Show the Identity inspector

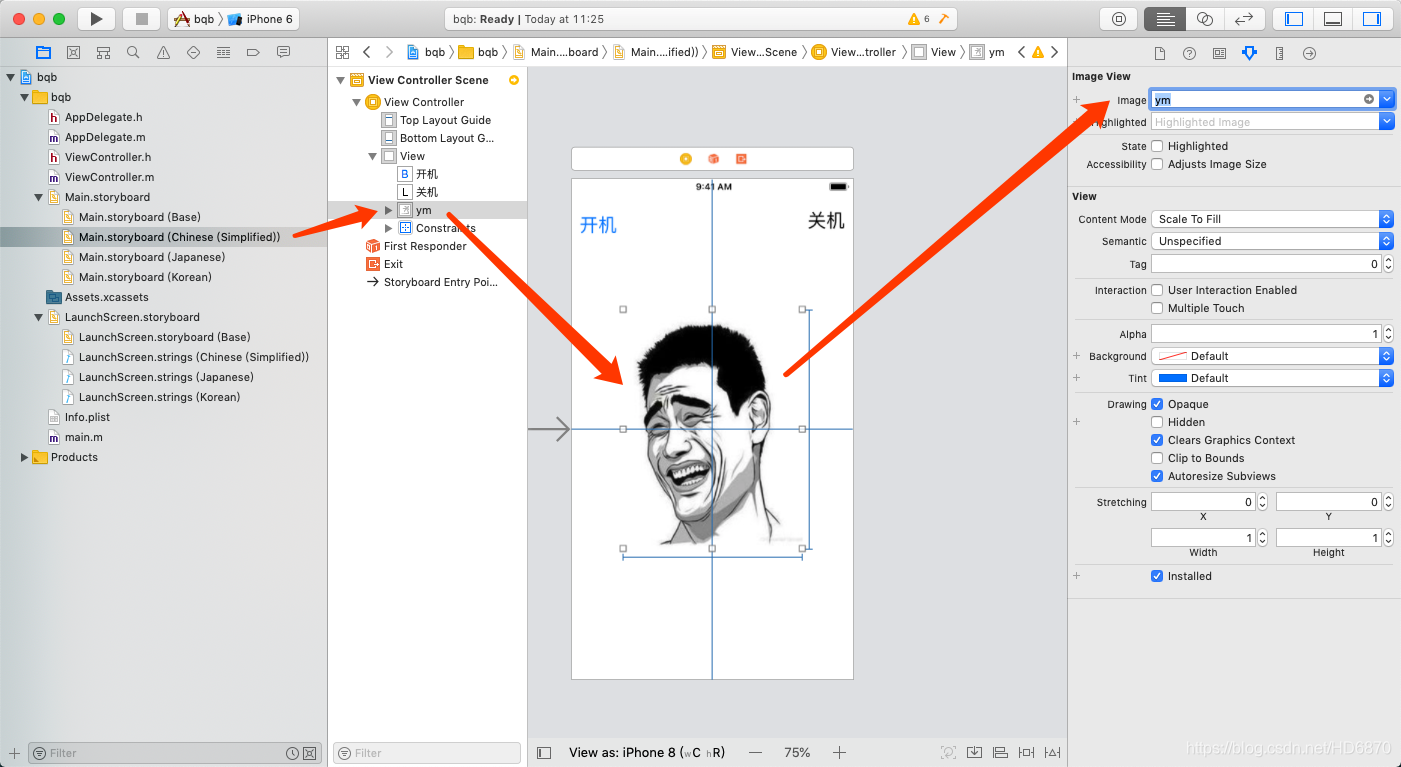1219,53
